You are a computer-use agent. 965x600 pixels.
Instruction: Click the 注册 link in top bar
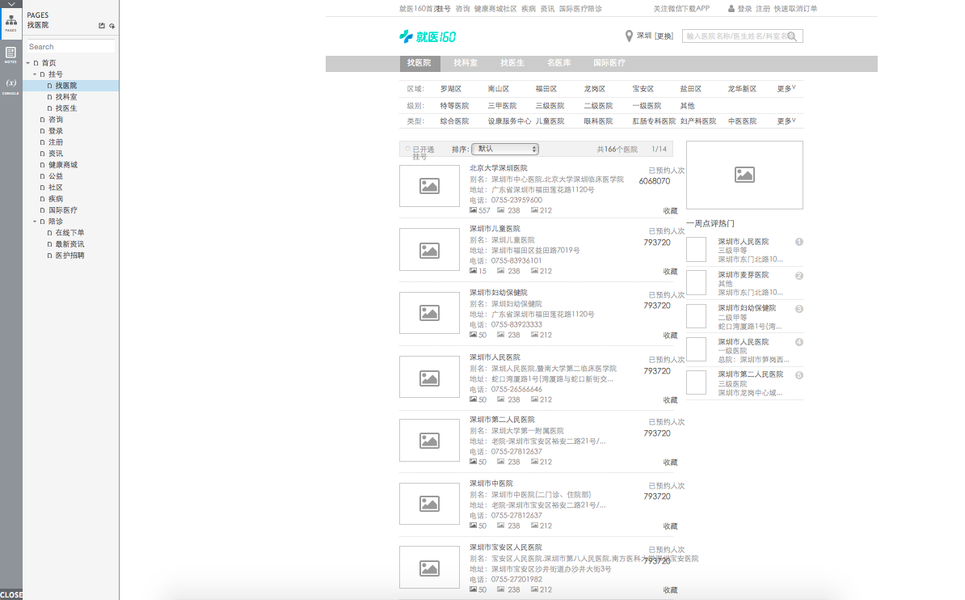click(x=763, y=9)
